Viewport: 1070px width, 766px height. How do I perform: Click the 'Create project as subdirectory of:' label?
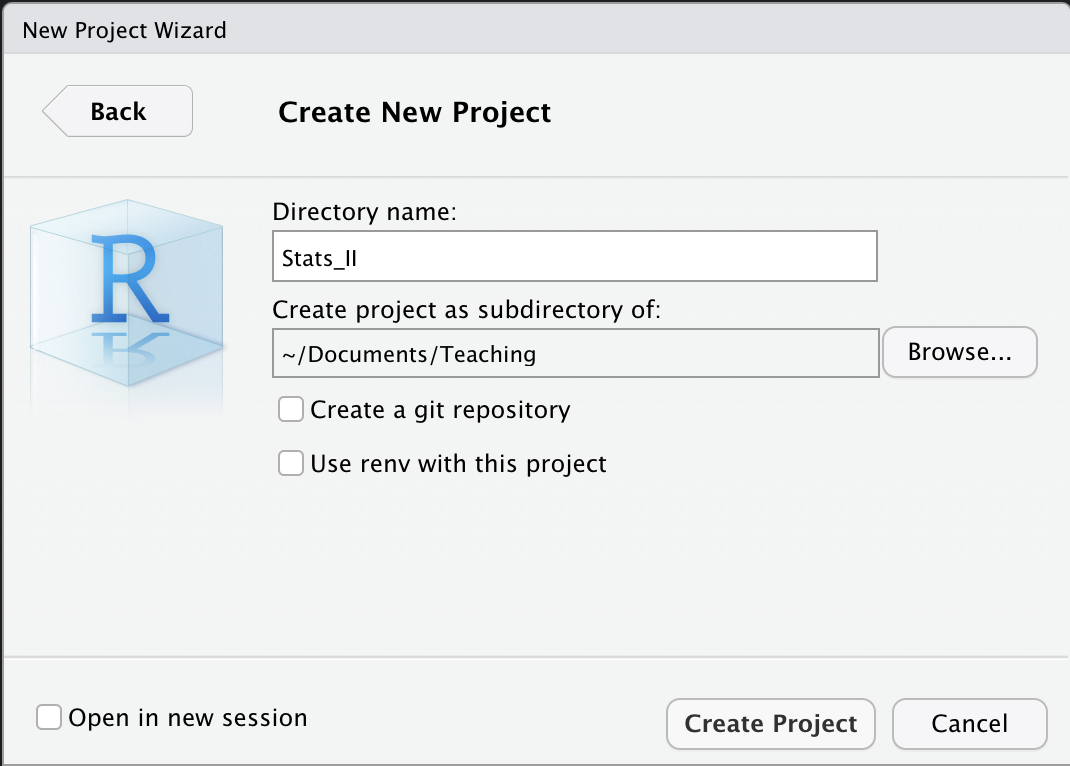pyautogui.click(x=467, y=310)
